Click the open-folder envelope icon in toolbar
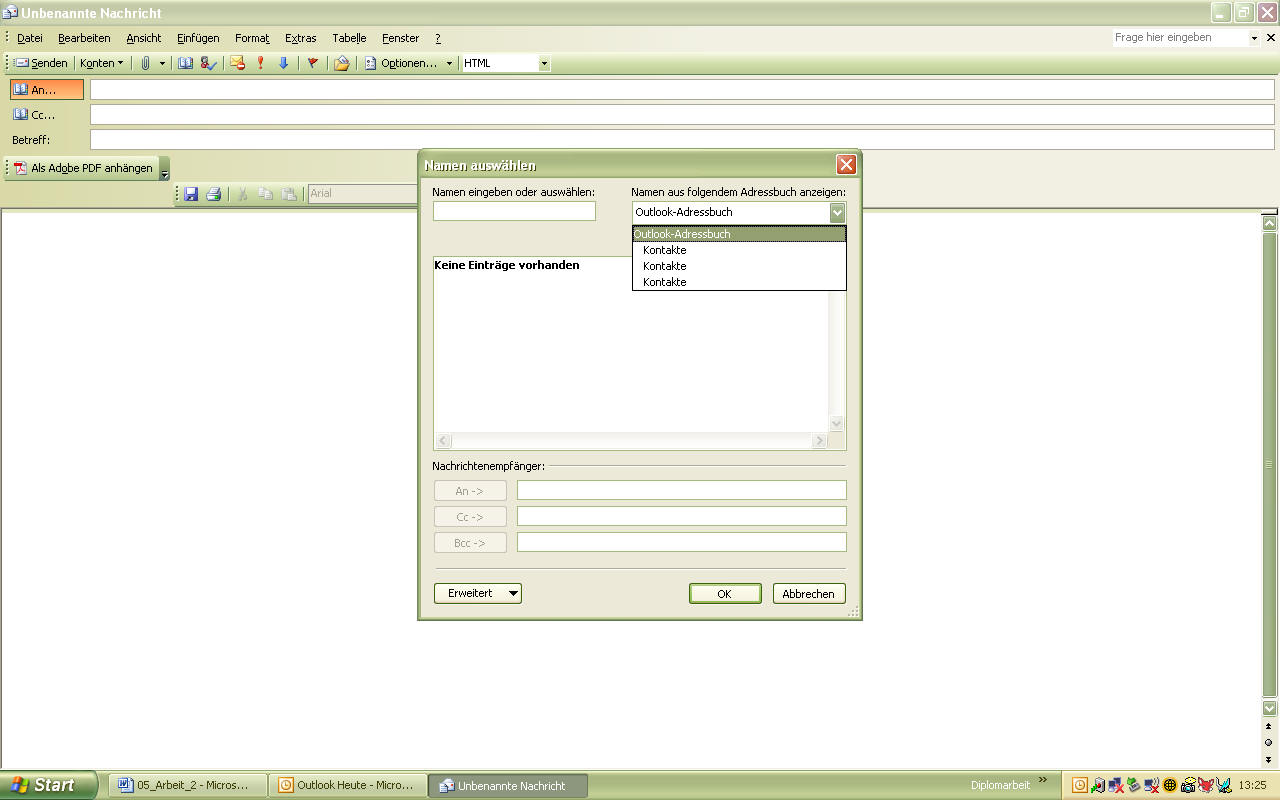The width and height of the screenshot is (1280, 800). [x=342, y=63]
